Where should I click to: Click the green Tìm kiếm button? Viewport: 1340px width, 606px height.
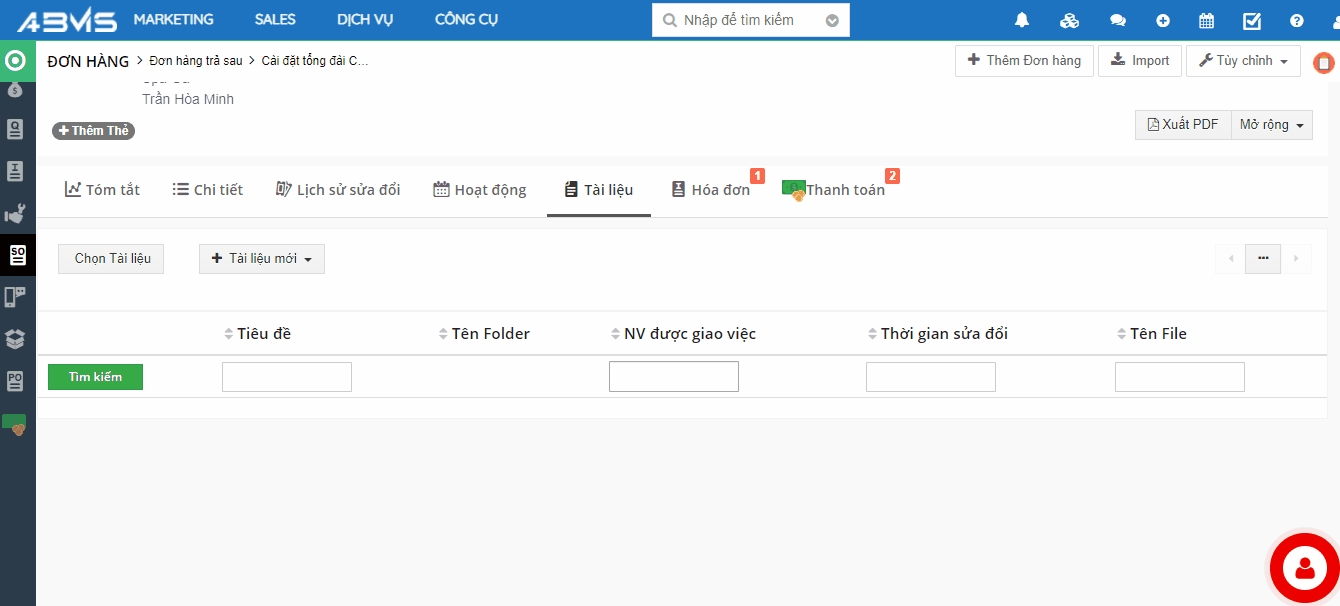coord(95,377)
